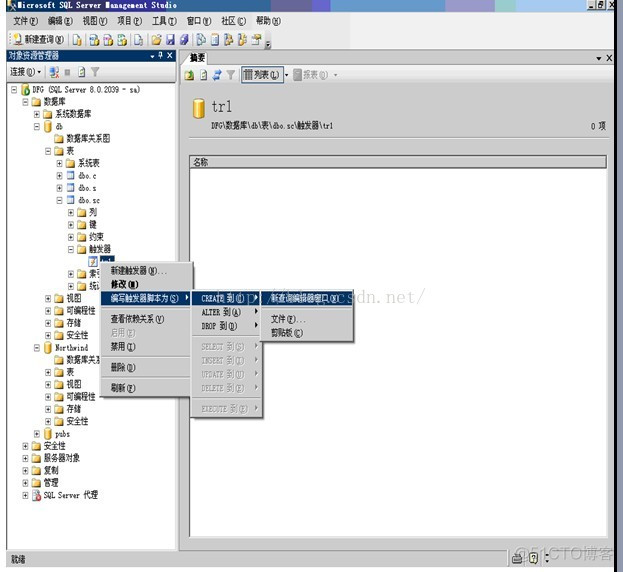This screenshot has width=623, height=572.
Task: Open the 社区 (Community) menu
Action: (x=234, y=21)
